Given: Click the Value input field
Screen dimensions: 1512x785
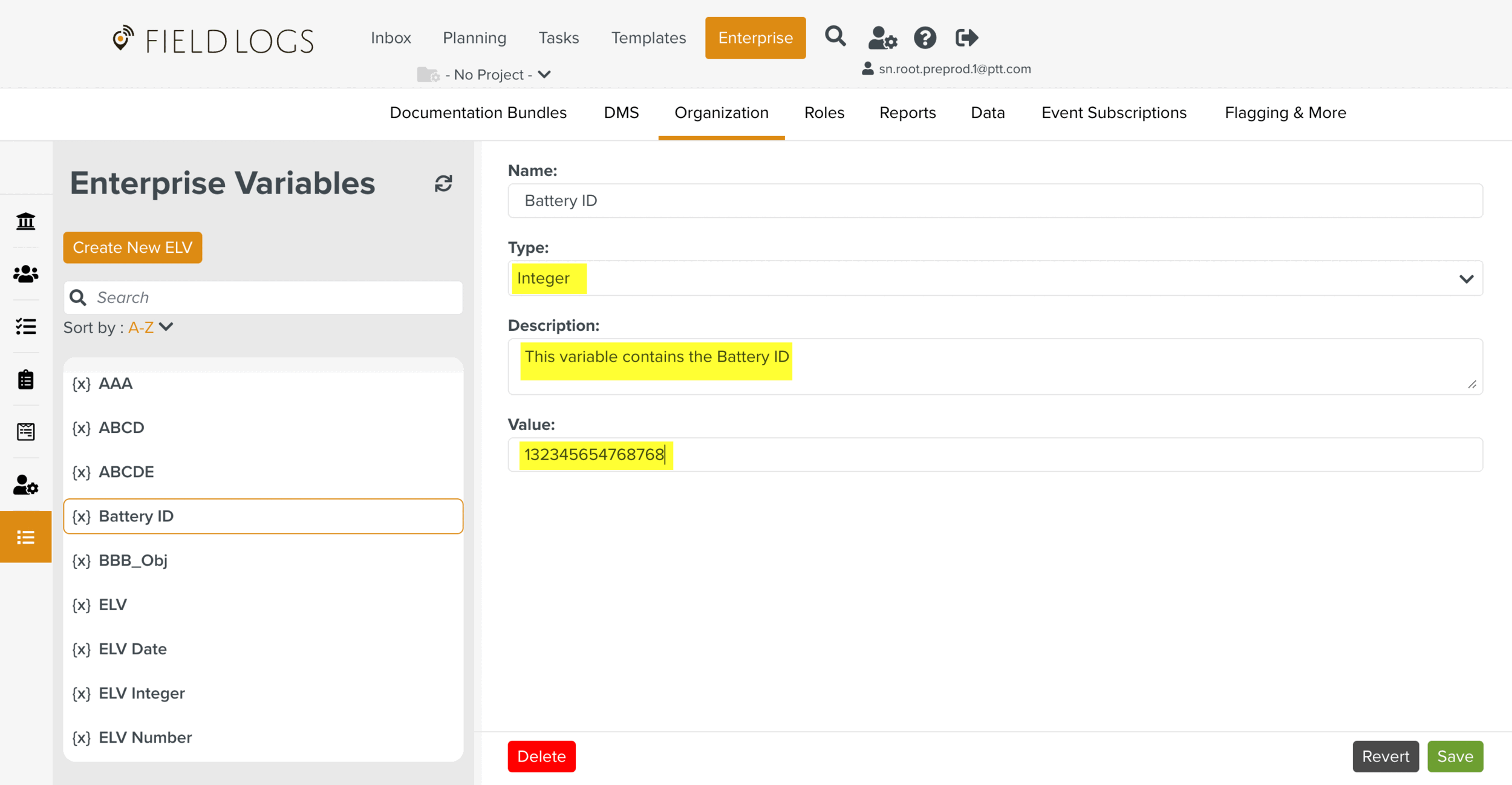Looking at the screenshot, I should (994, 455).
